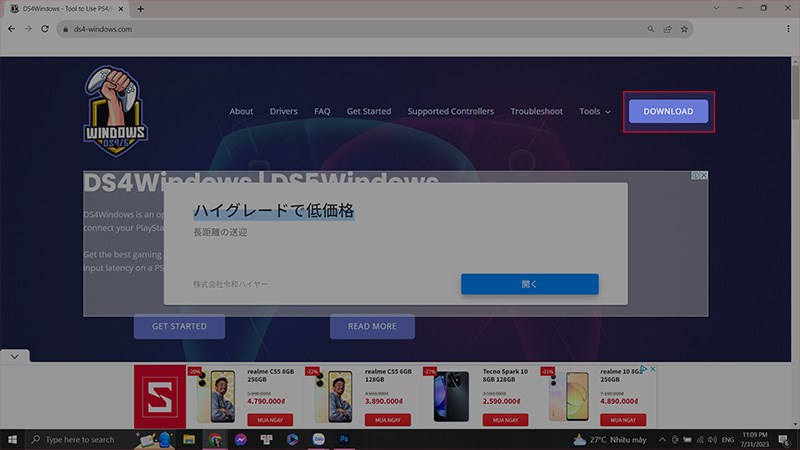Image resolution: width=800 pixels, height=450 pixels.
Task: Open the Supported Controllers menu item
Action: click(451, 111)
